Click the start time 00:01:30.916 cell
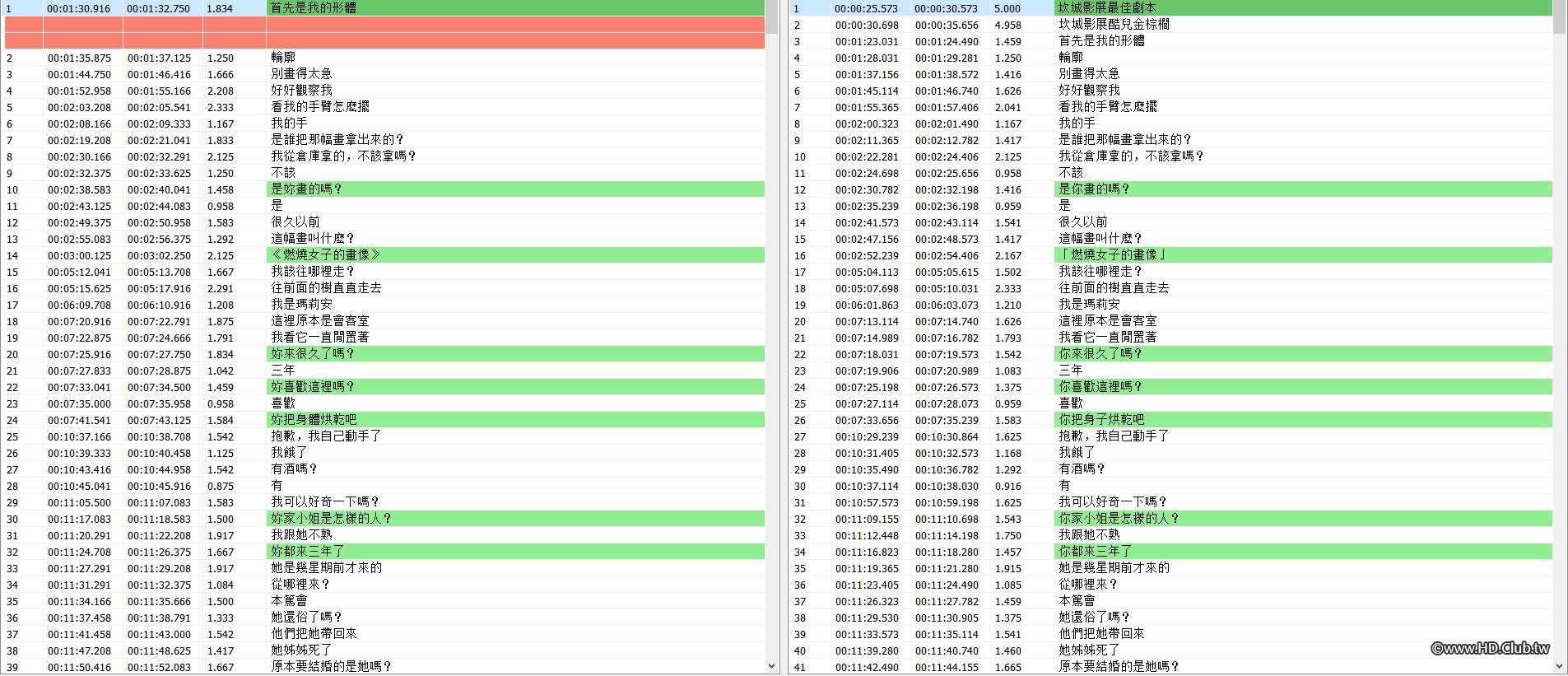 coord(82,8)
